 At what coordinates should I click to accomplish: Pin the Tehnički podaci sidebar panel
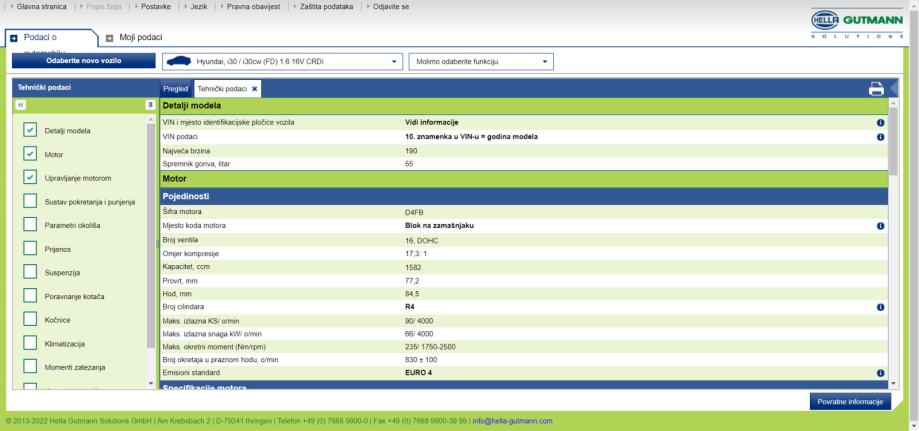[150, 105]
